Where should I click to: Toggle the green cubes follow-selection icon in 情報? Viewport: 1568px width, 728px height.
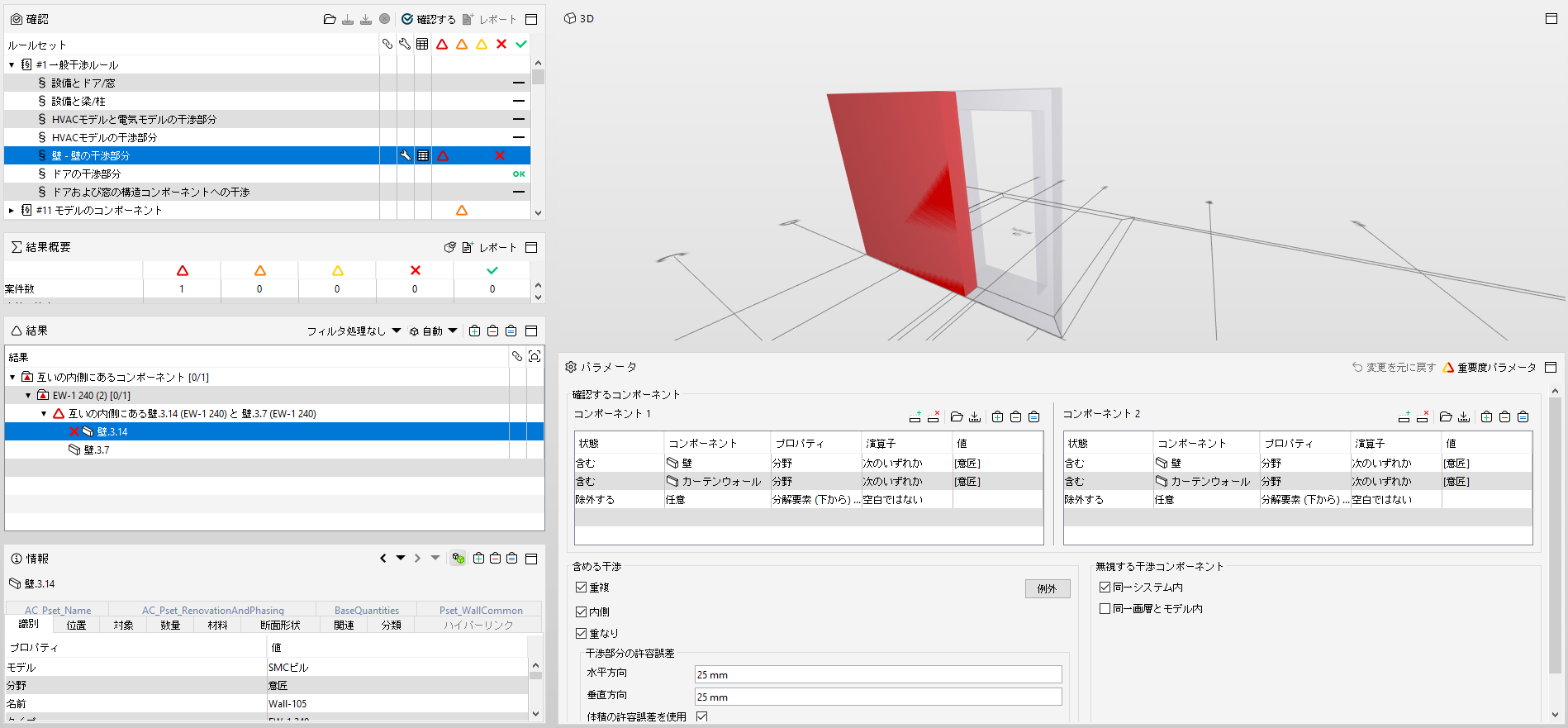[x=458, y=559]
